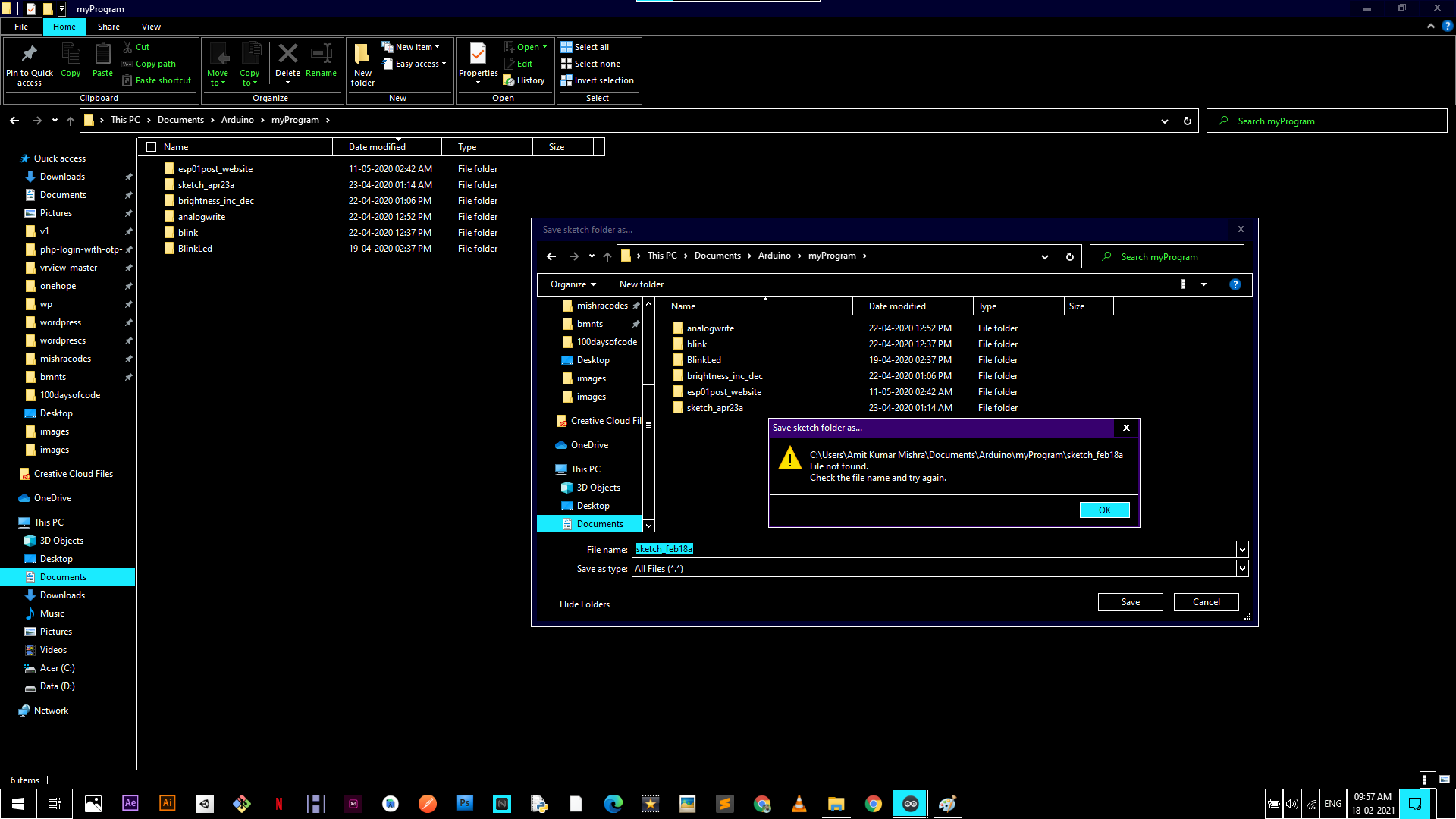Open the Organize dropdown in dialog
Viewport: 1456px width, 819px height.
click(573, 284)
